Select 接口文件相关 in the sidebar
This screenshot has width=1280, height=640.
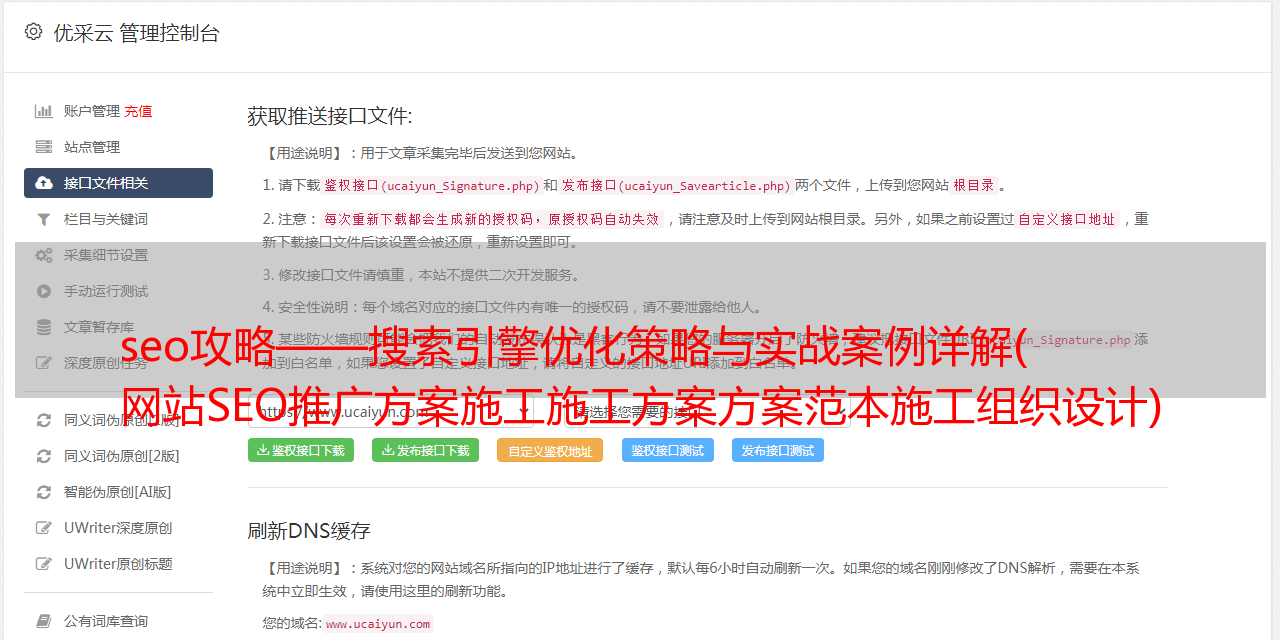click(118, 183)
